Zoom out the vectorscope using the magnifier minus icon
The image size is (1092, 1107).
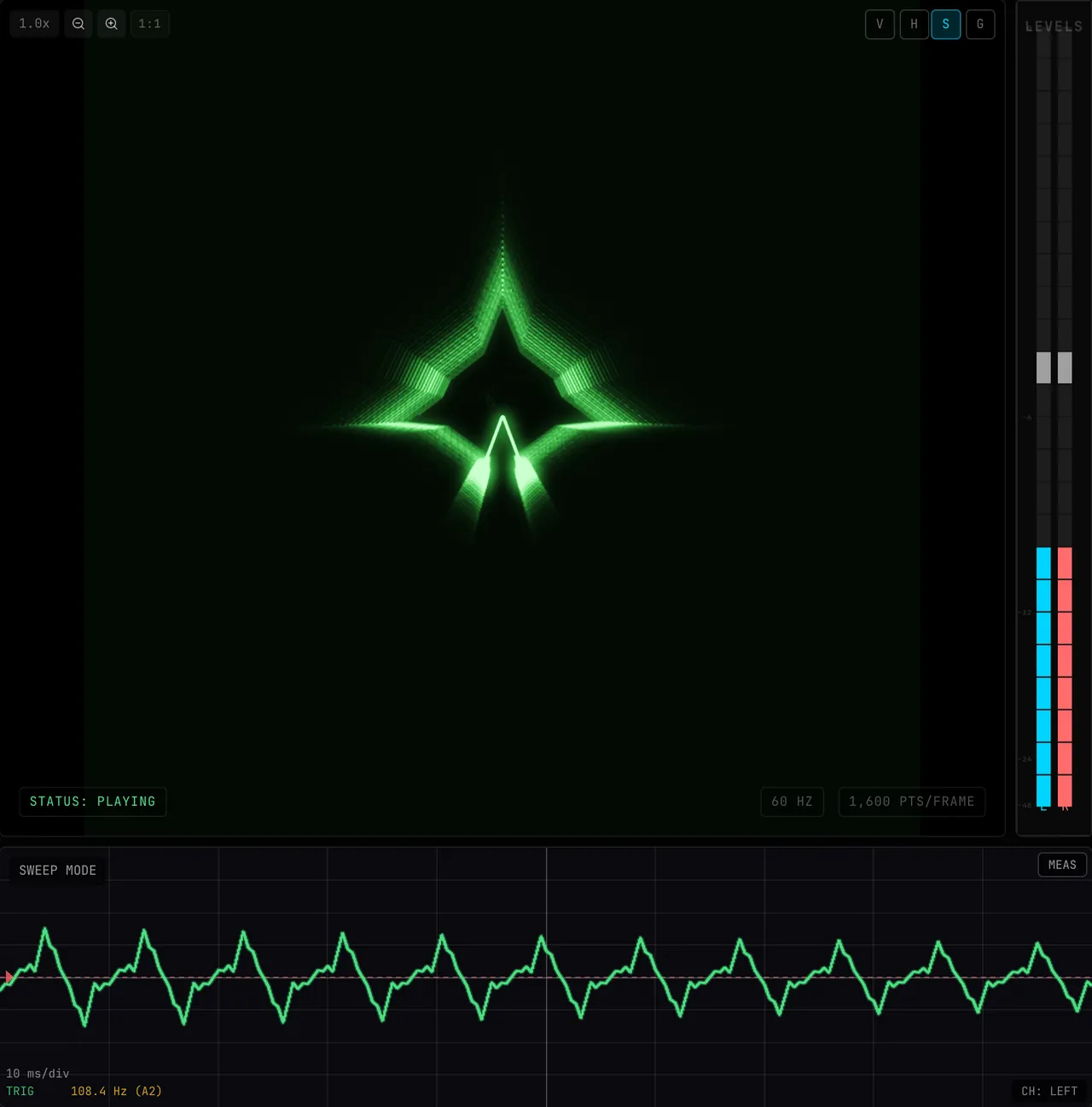(x=78, y=24)
